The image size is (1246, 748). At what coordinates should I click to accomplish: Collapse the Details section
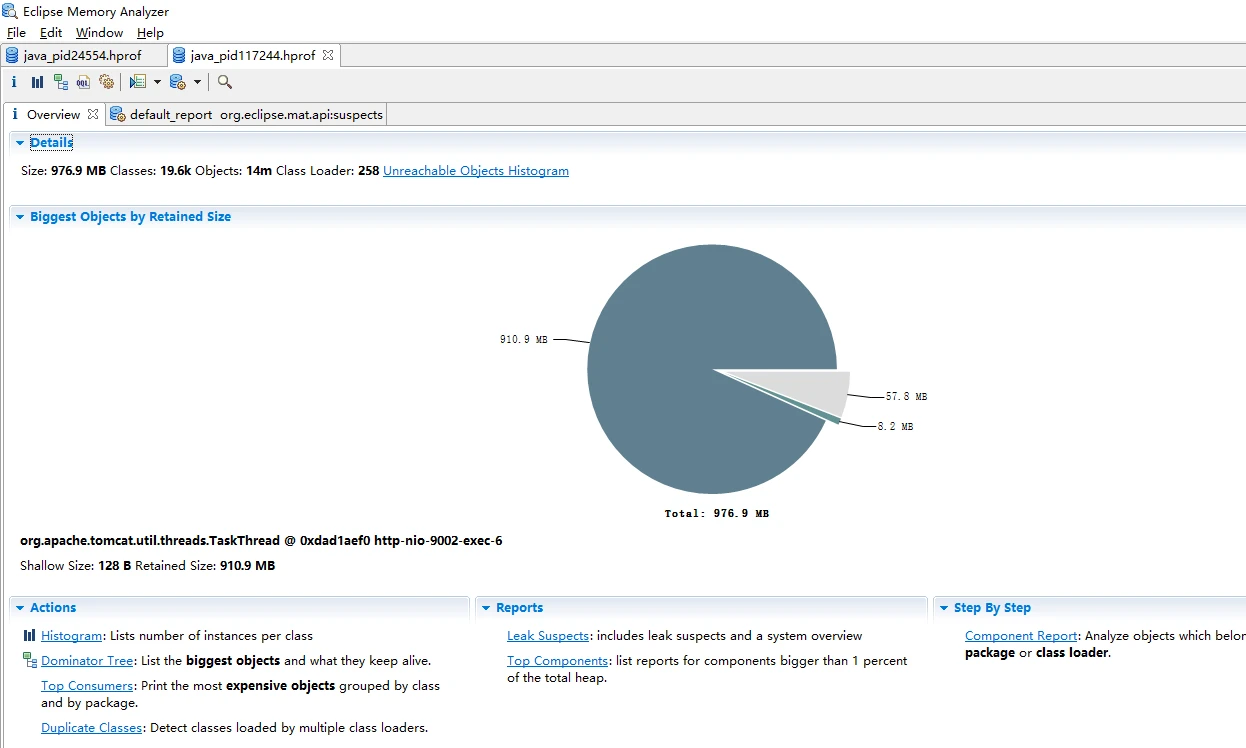20,143
